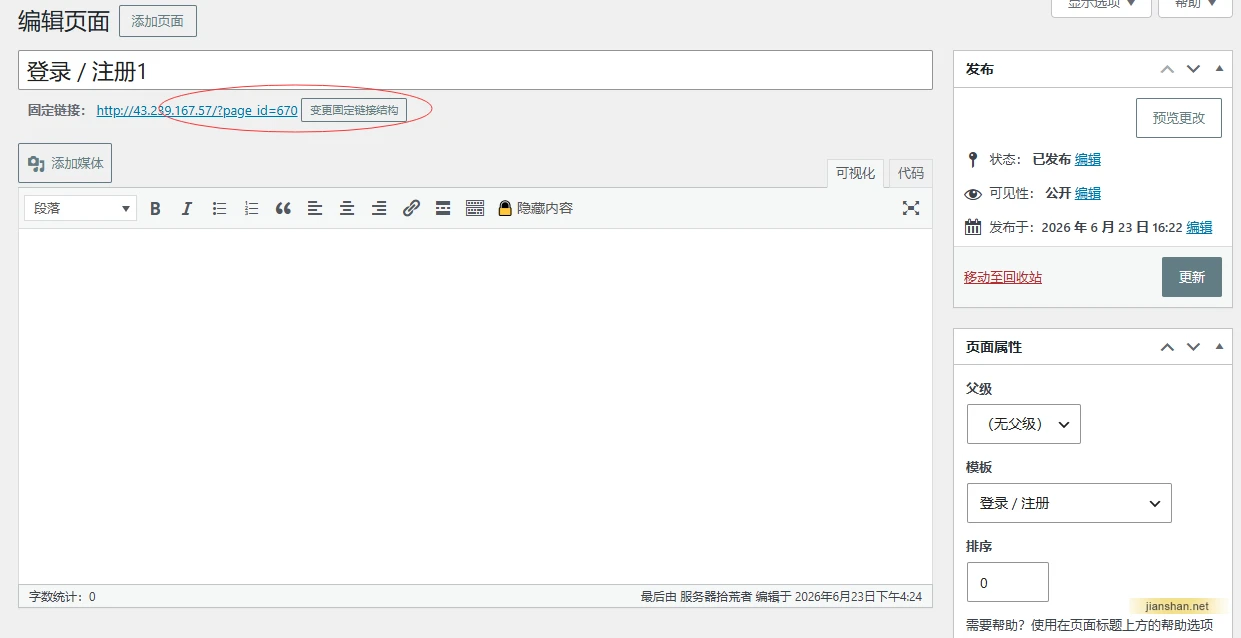The height and width of the screenshot is (638, 1241).
Task: Click the page title input field
Action: [475, 71]
